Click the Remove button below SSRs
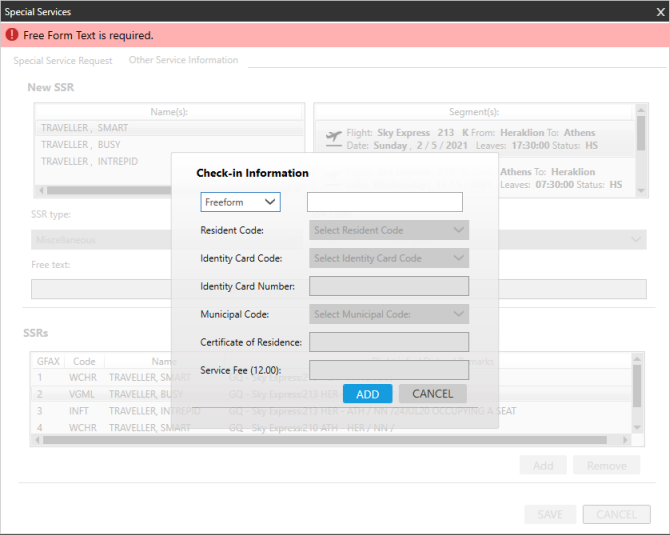The height and width of the screenshot is (535, 670). point(606,465)
